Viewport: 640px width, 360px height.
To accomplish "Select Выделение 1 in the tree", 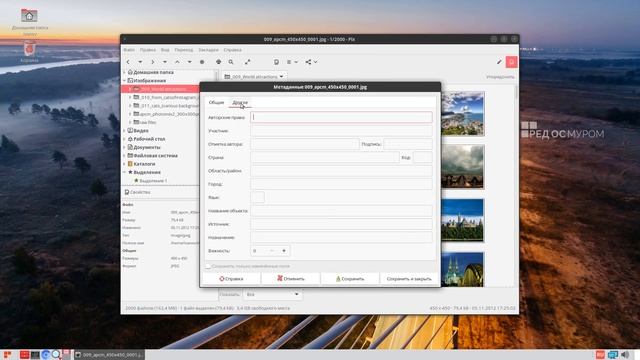I will click(153, 180).
